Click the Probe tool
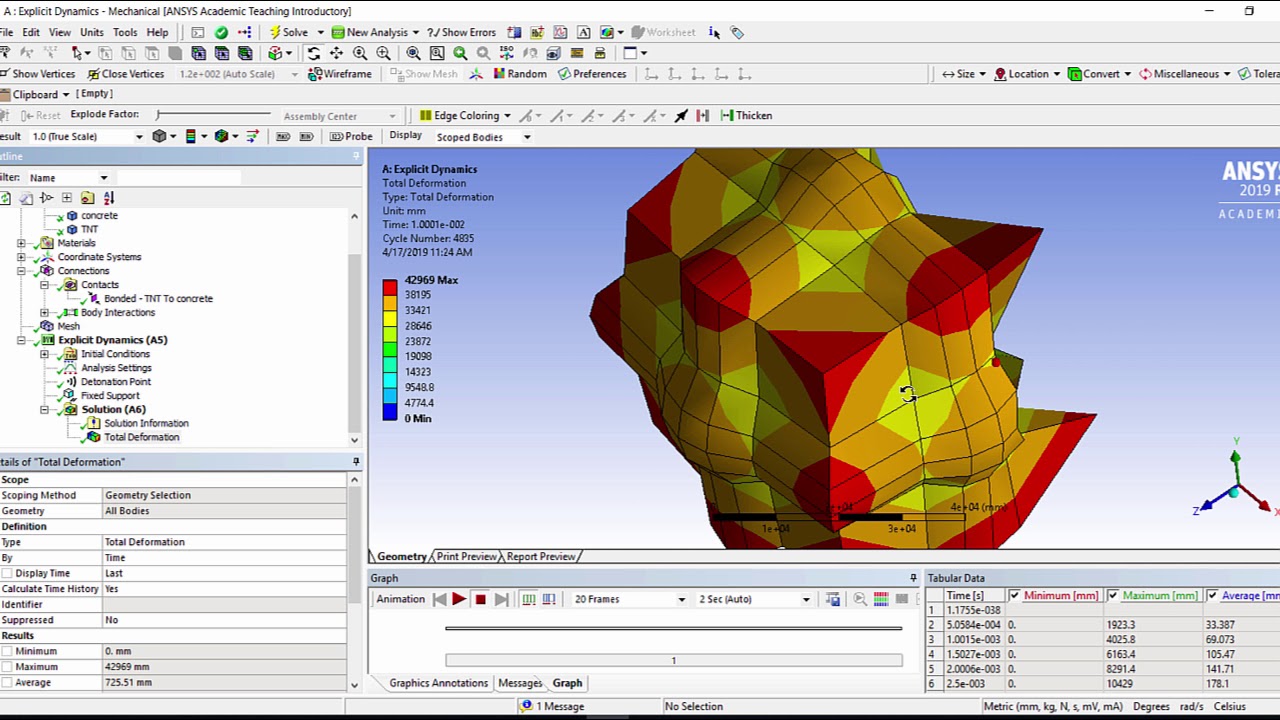The image size is (1280, 720). [351, 136]
